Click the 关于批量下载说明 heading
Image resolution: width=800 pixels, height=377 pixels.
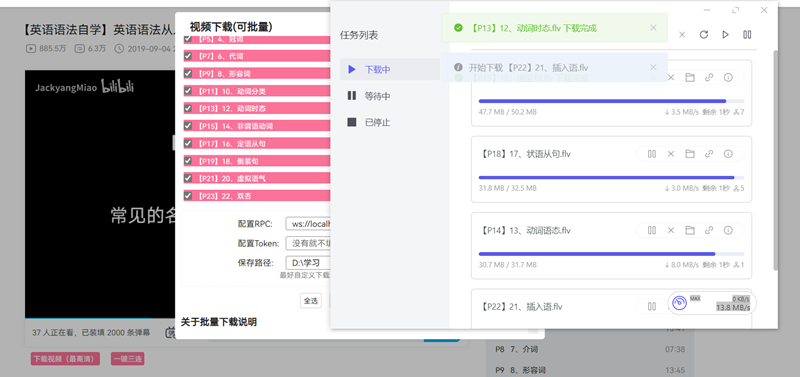[219, 322]
